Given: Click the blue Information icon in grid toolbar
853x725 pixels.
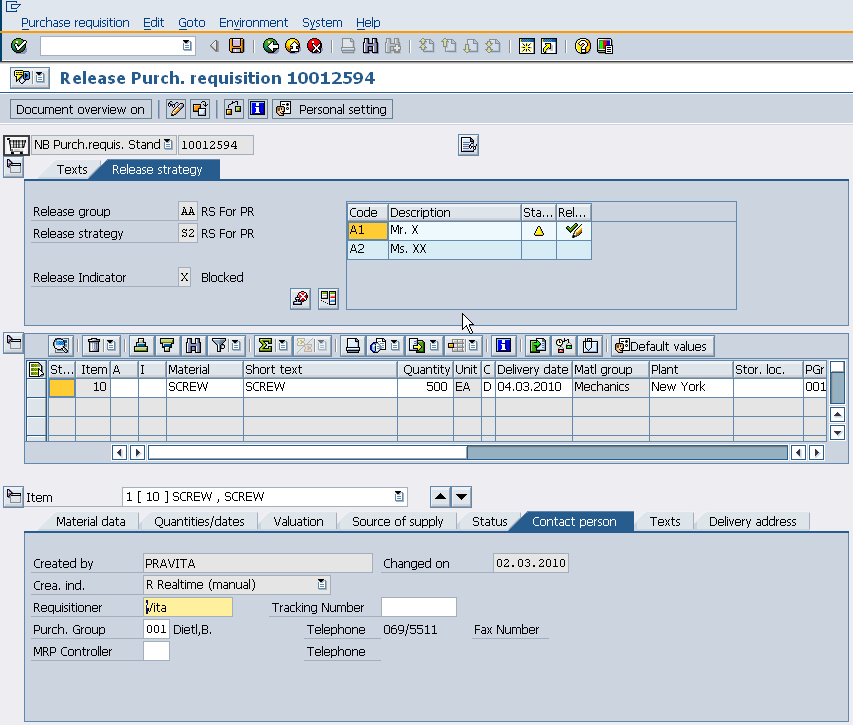Looking at the screenshot, I should [x=503, y=346].
